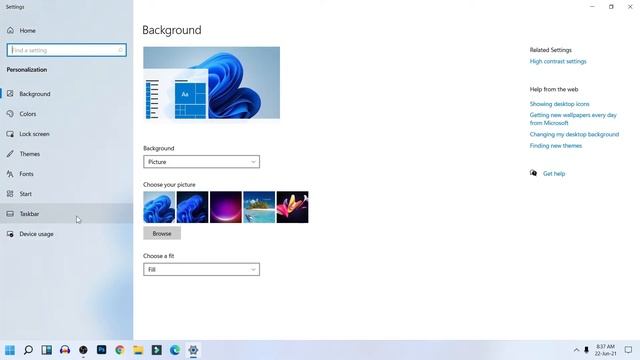
Task: Click the Start icon in the sidebar
Action: 10,193
